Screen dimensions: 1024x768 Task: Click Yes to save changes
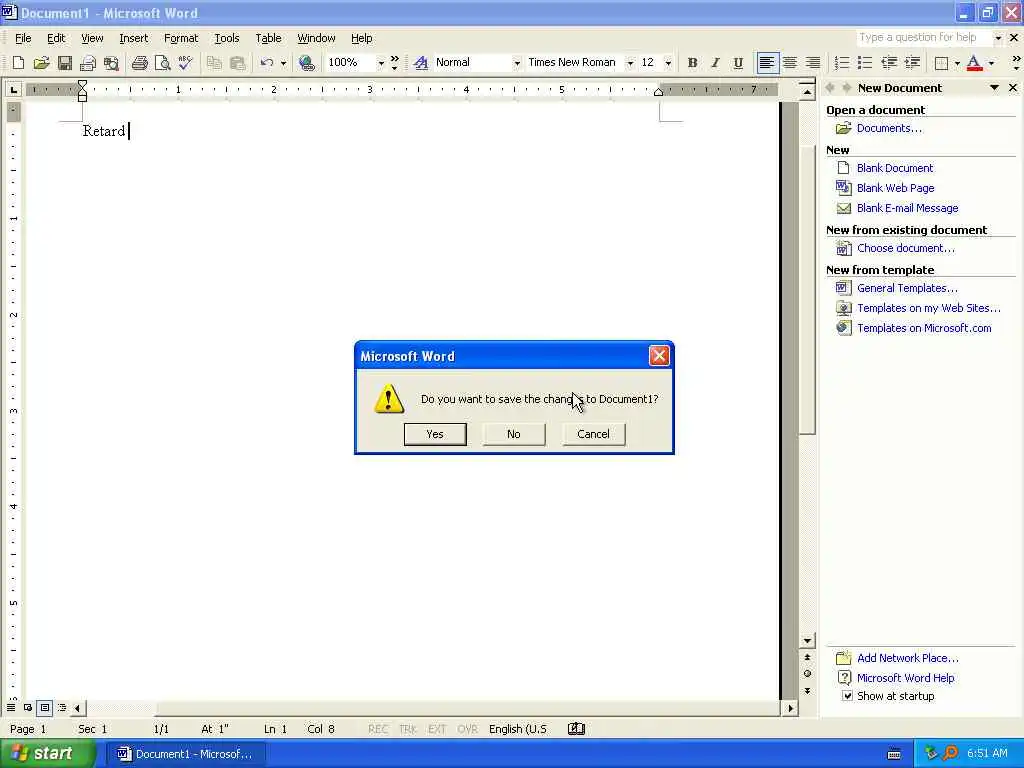point(435,434)
